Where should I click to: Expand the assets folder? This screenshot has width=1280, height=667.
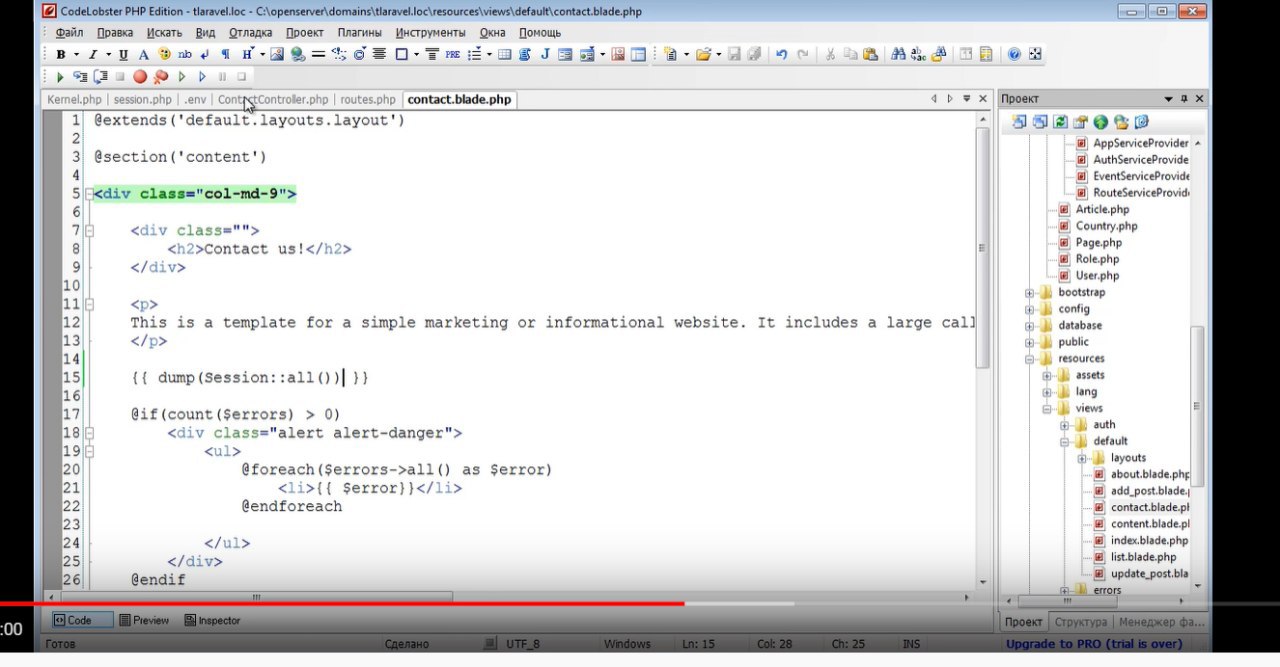click(1047, 376)
